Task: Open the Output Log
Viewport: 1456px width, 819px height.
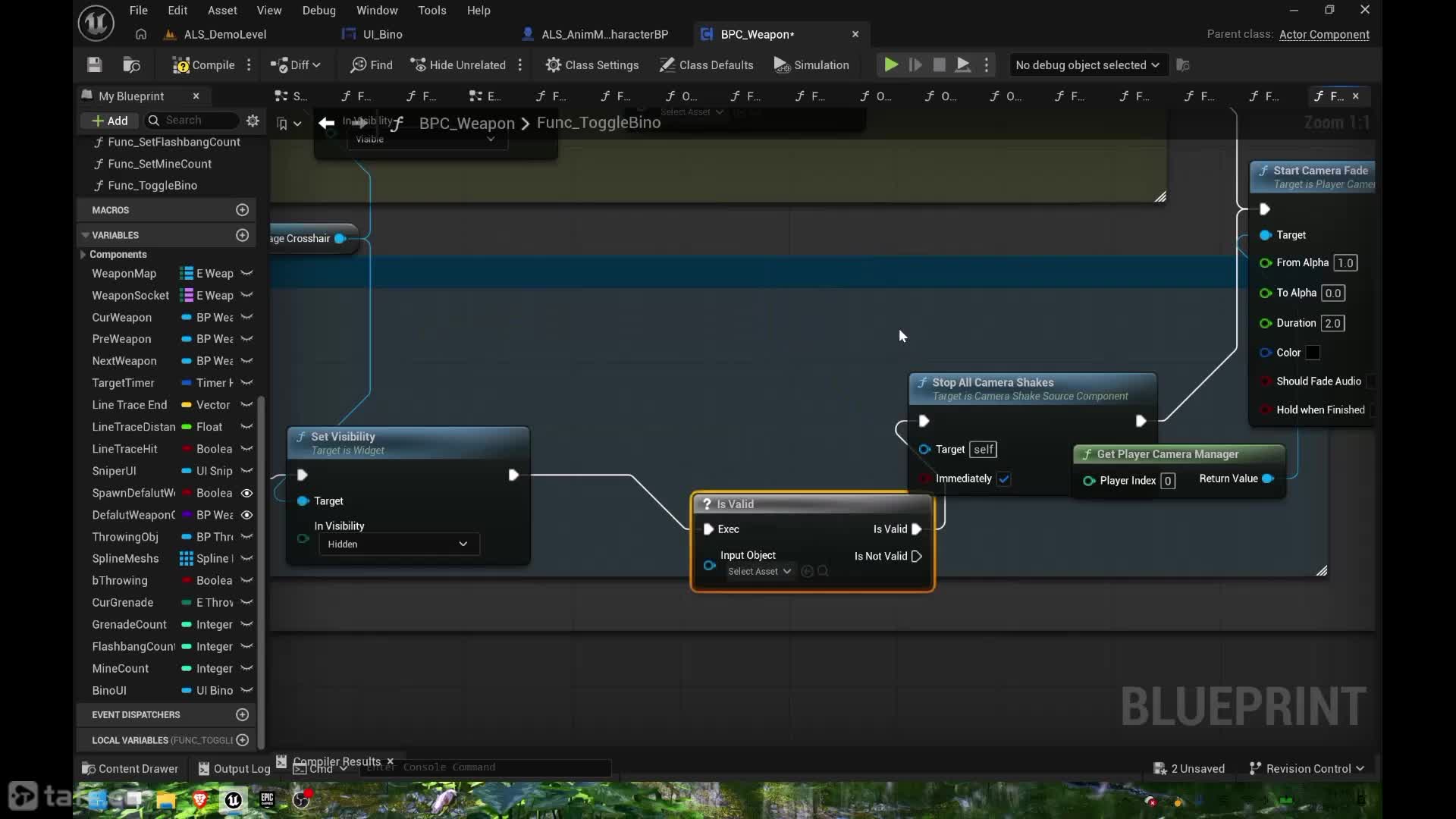Action: (x=234, y=769)
